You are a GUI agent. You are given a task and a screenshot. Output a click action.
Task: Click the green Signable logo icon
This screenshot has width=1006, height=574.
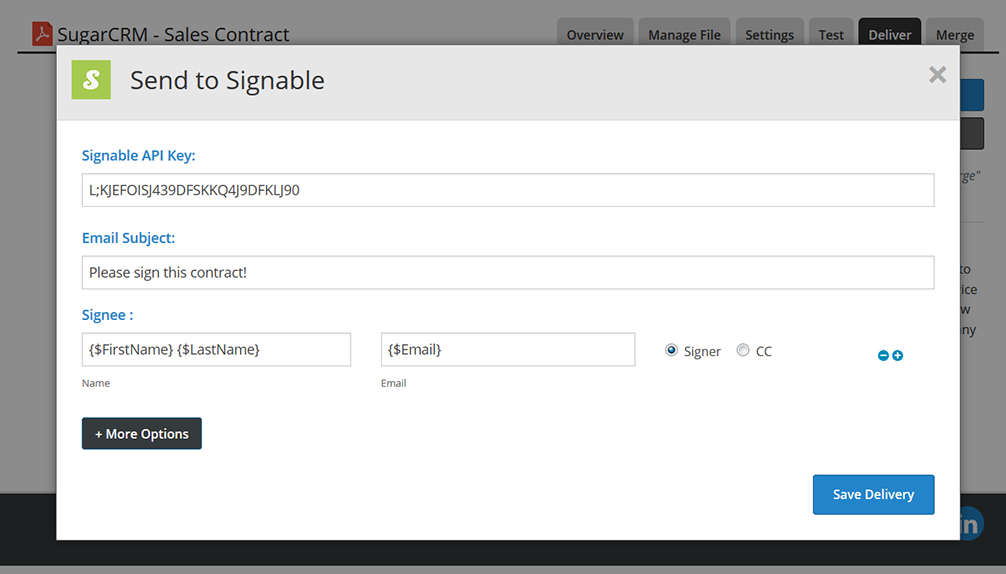(91, 80)
